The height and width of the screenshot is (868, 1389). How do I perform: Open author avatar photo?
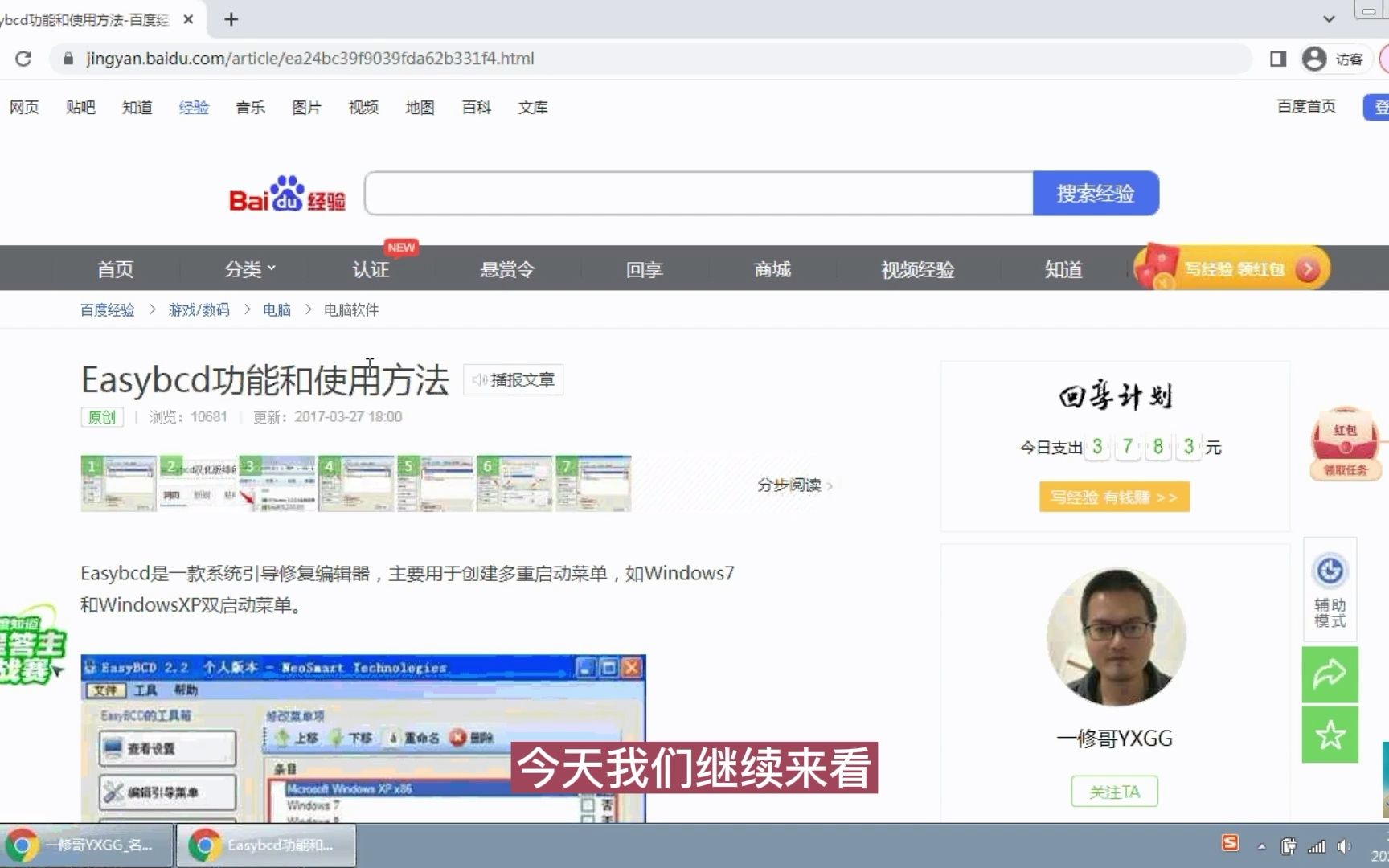[1116, 638]
